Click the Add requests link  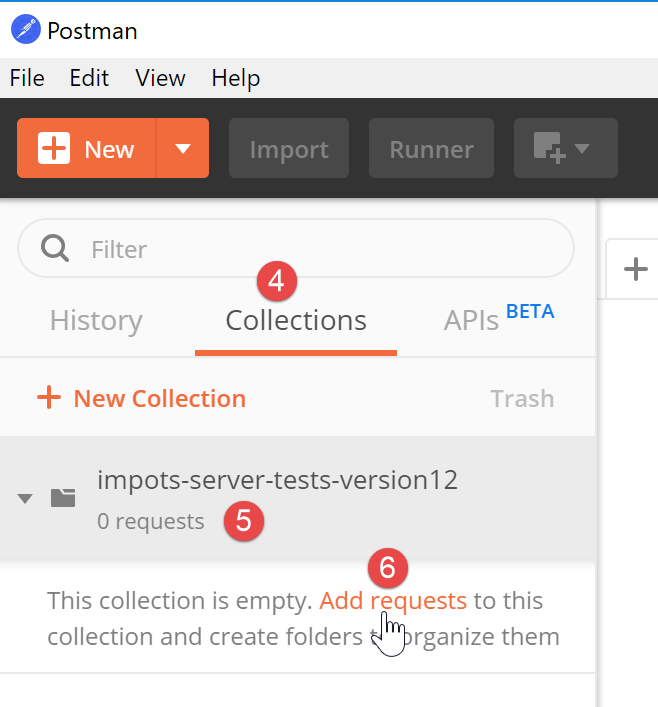393,601
